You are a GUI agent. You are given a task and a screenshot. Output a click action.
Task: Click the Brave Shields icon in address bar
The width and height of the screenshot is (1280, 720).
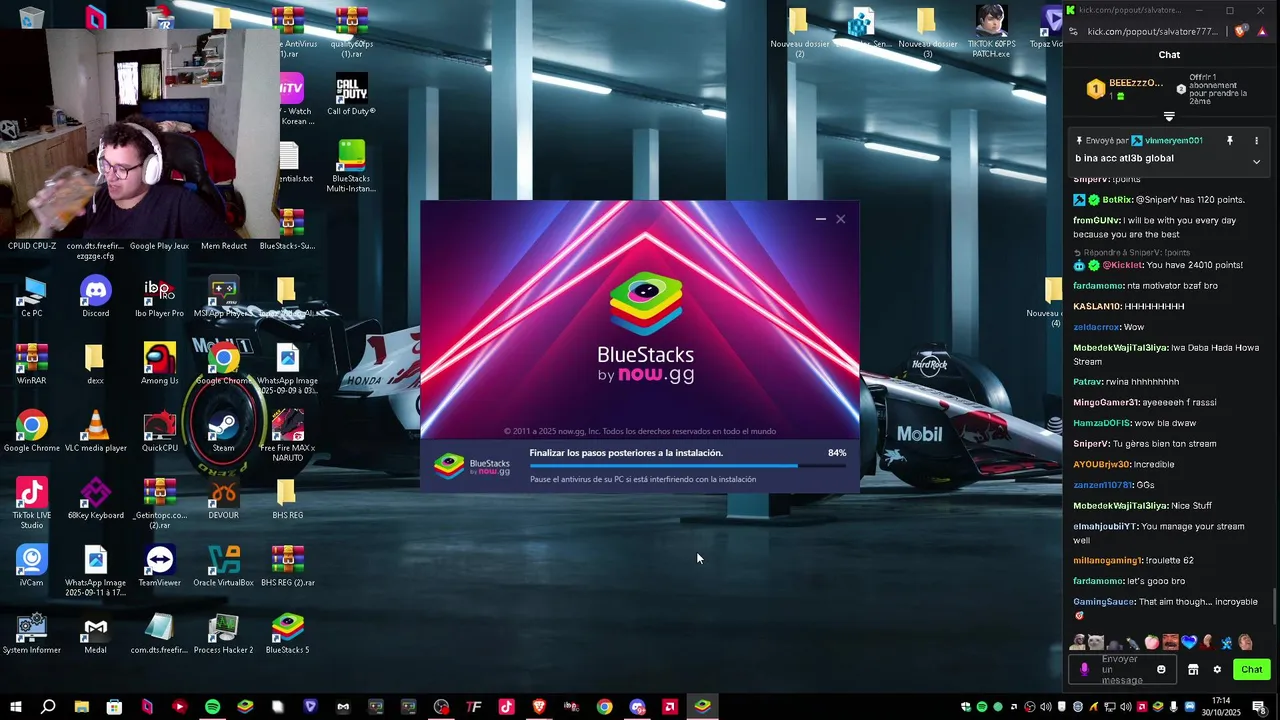(1241, 31)
